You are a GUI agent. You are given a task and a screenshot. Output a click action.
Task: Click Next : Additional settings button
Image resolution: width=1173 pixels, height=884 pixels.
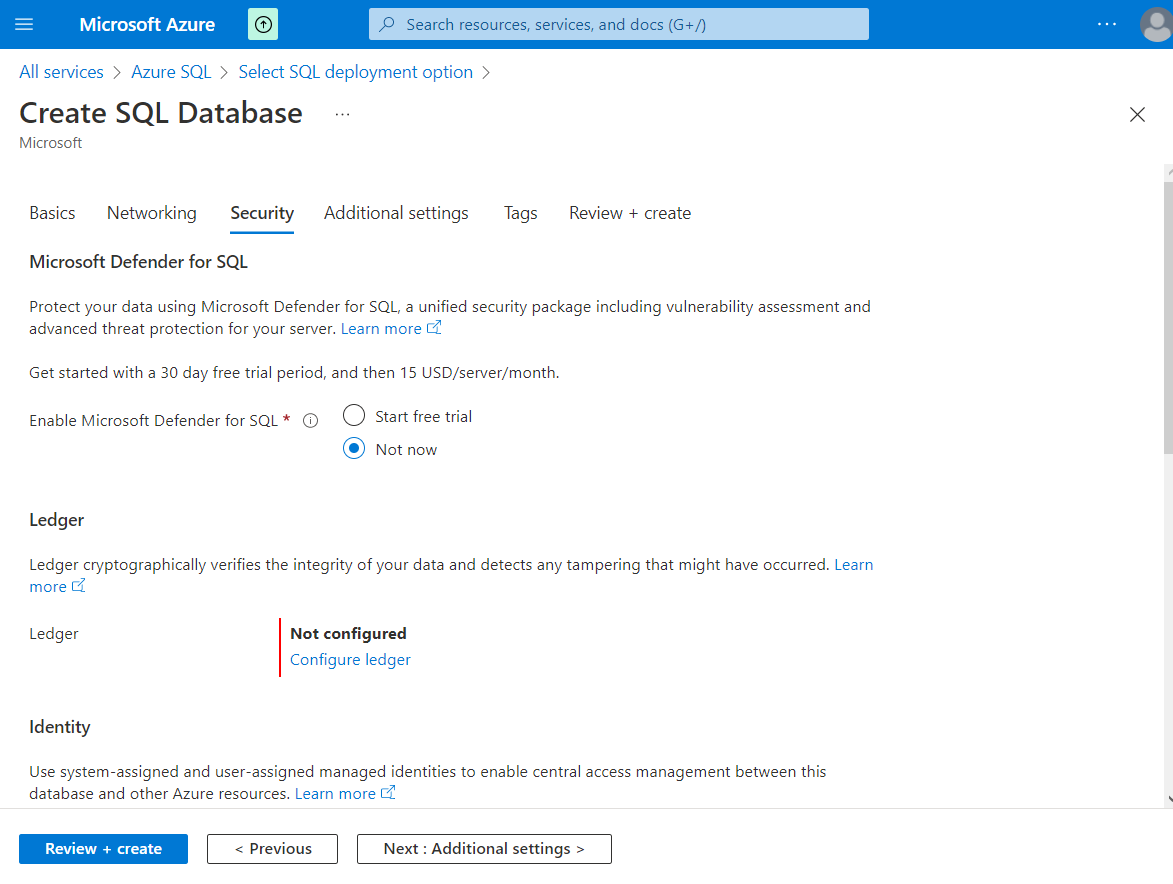[x=484, y=849]
